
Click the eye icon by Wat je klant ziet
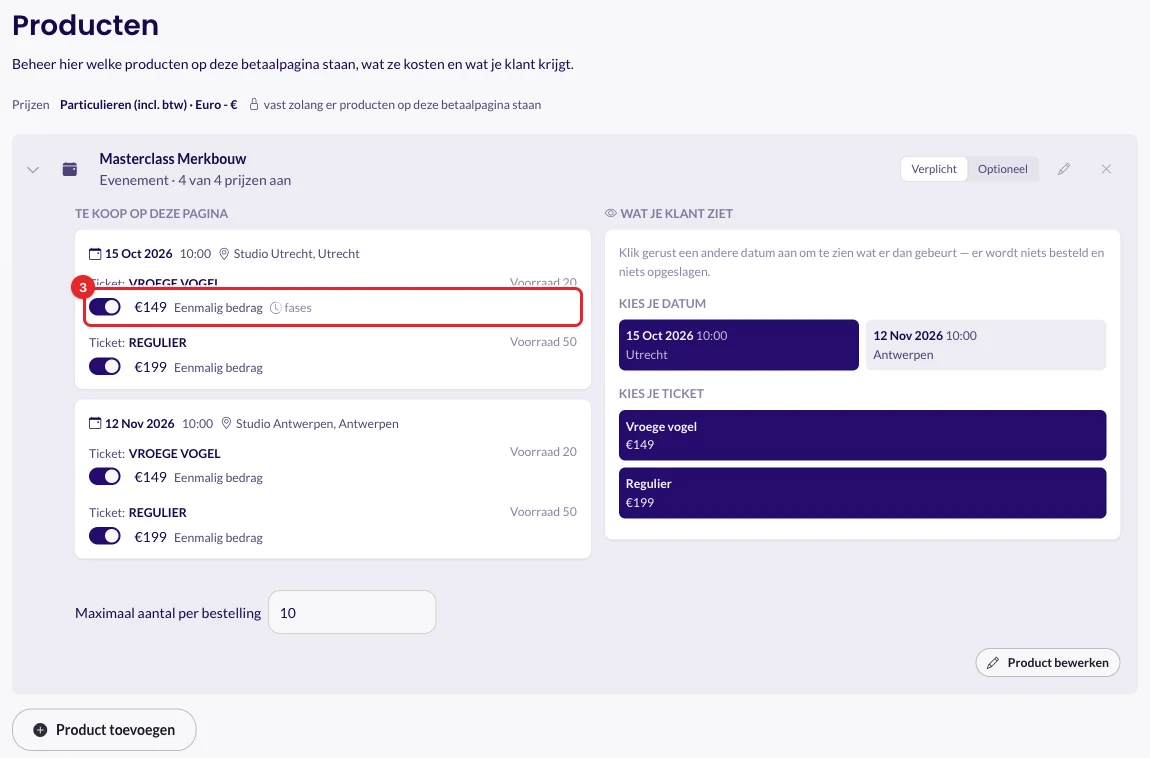click(610, 213)
